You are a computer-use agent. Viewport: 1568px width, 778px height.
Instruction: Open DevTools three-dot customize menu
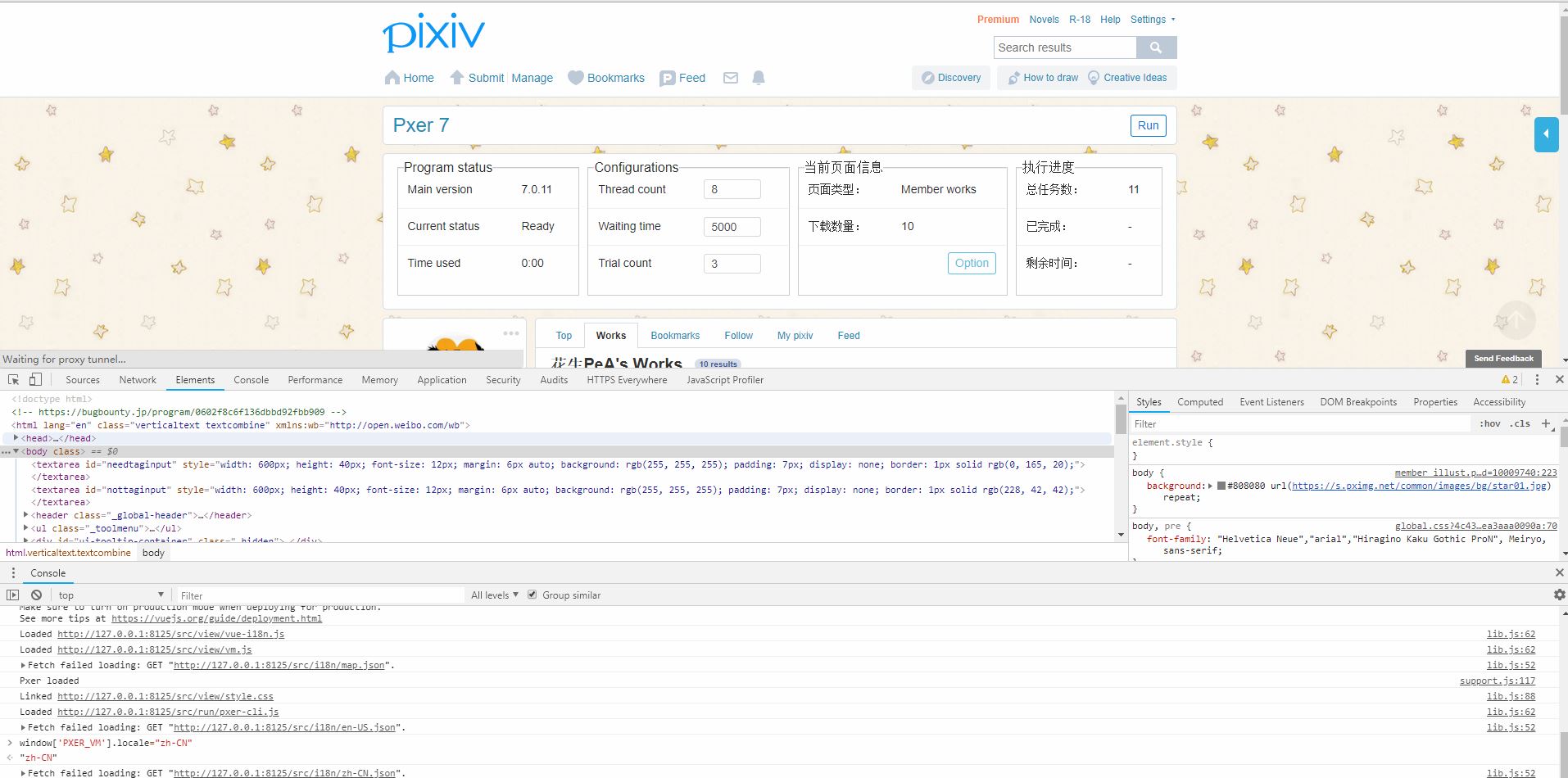[1537, 379]
